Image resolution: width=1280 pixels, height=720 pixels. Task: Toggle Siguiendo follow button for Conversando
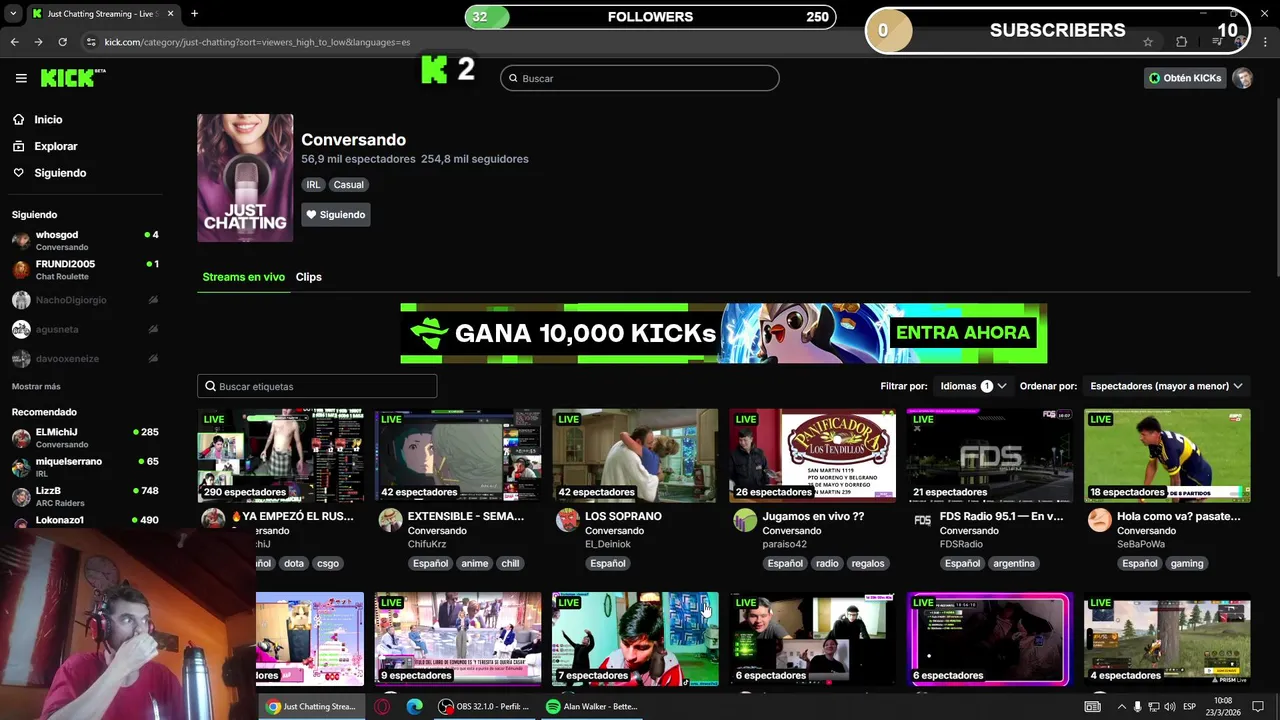click(x=336, y=214)
